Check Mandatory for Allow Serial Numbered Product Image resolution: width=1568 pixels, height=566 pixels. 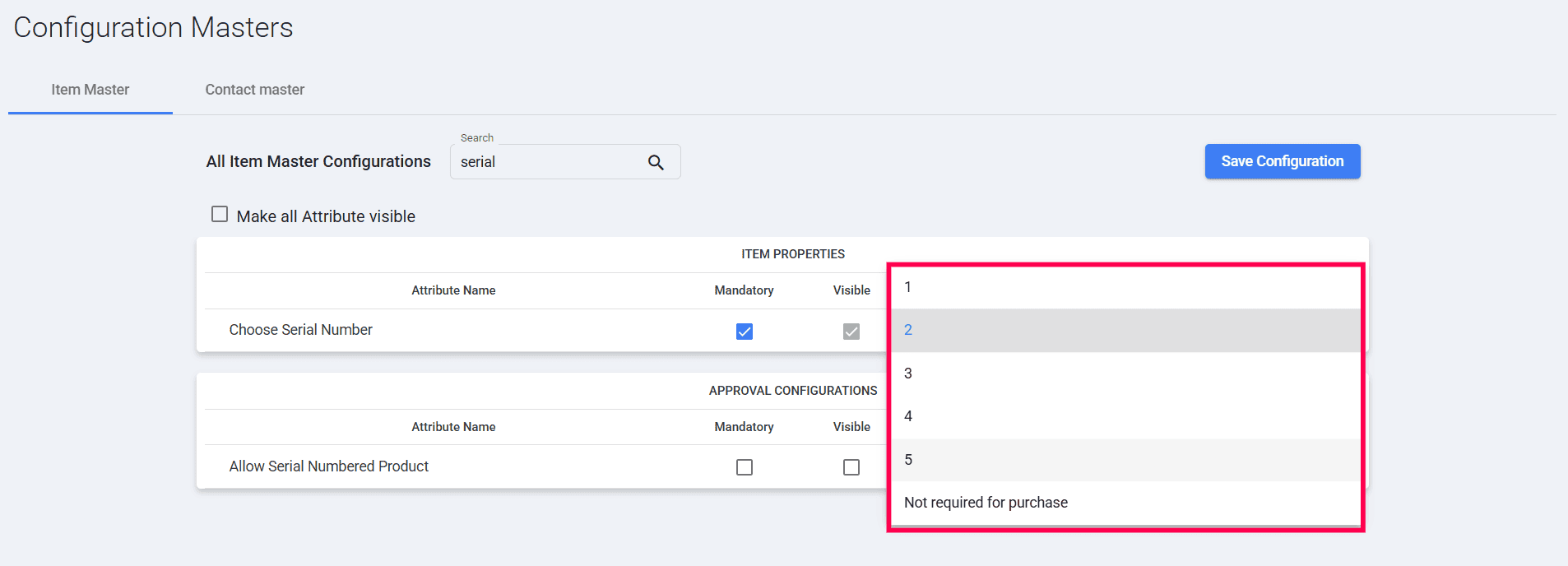745,467
